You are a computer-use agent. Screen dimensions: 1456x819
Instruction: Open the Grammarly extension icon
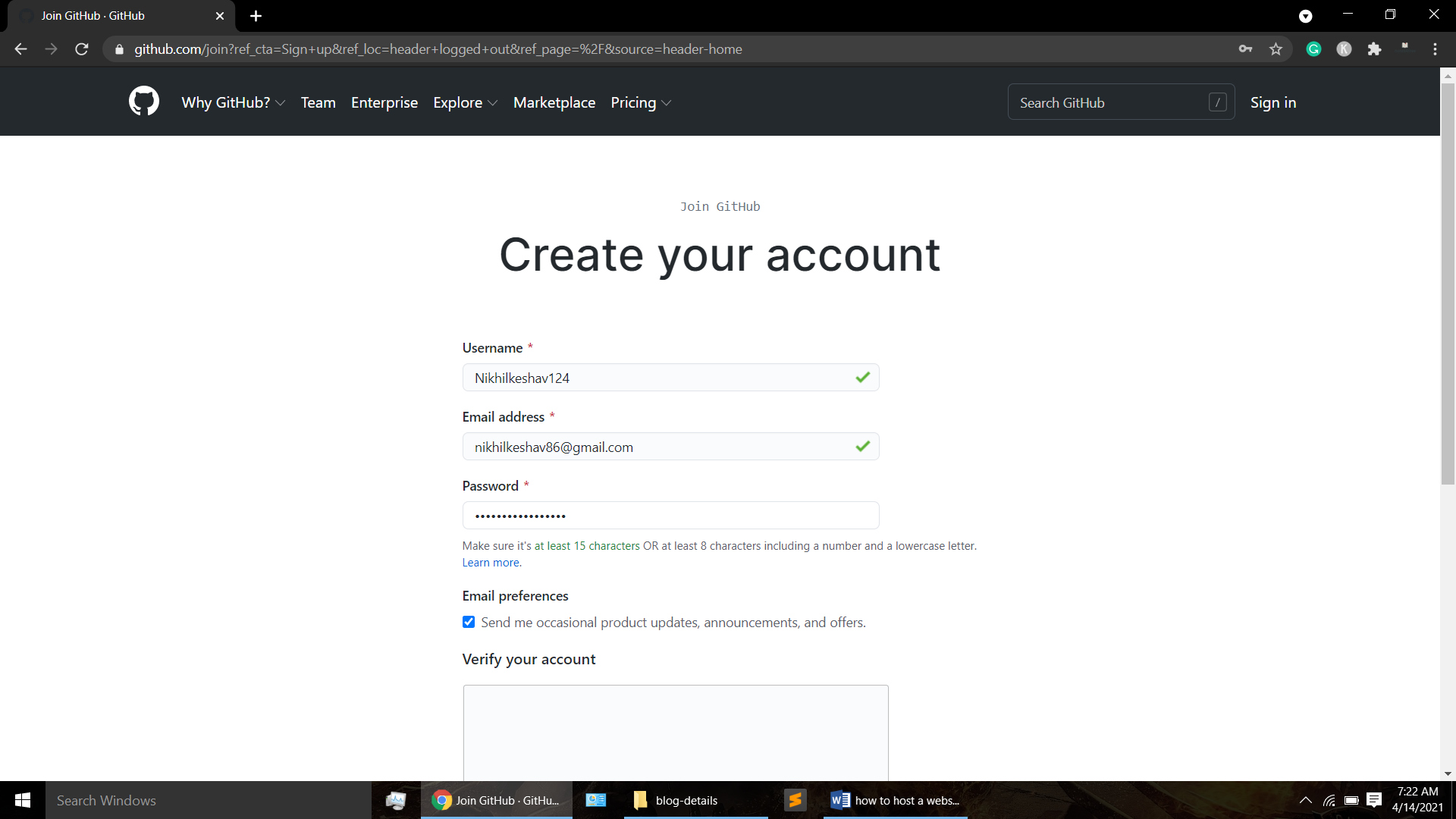pos(1313,49)
